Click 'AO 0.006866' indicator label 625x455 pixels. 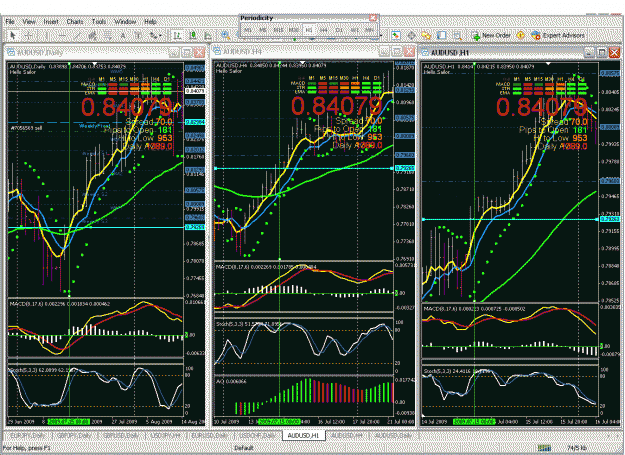click(231, 381)
